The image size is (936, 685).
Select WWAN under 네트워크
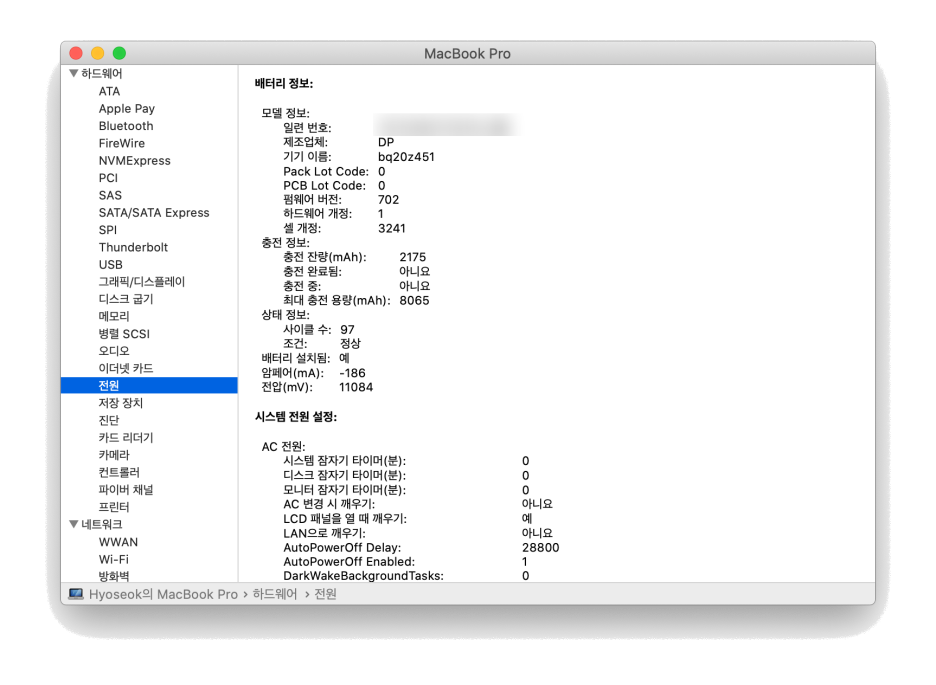point(118,542)
